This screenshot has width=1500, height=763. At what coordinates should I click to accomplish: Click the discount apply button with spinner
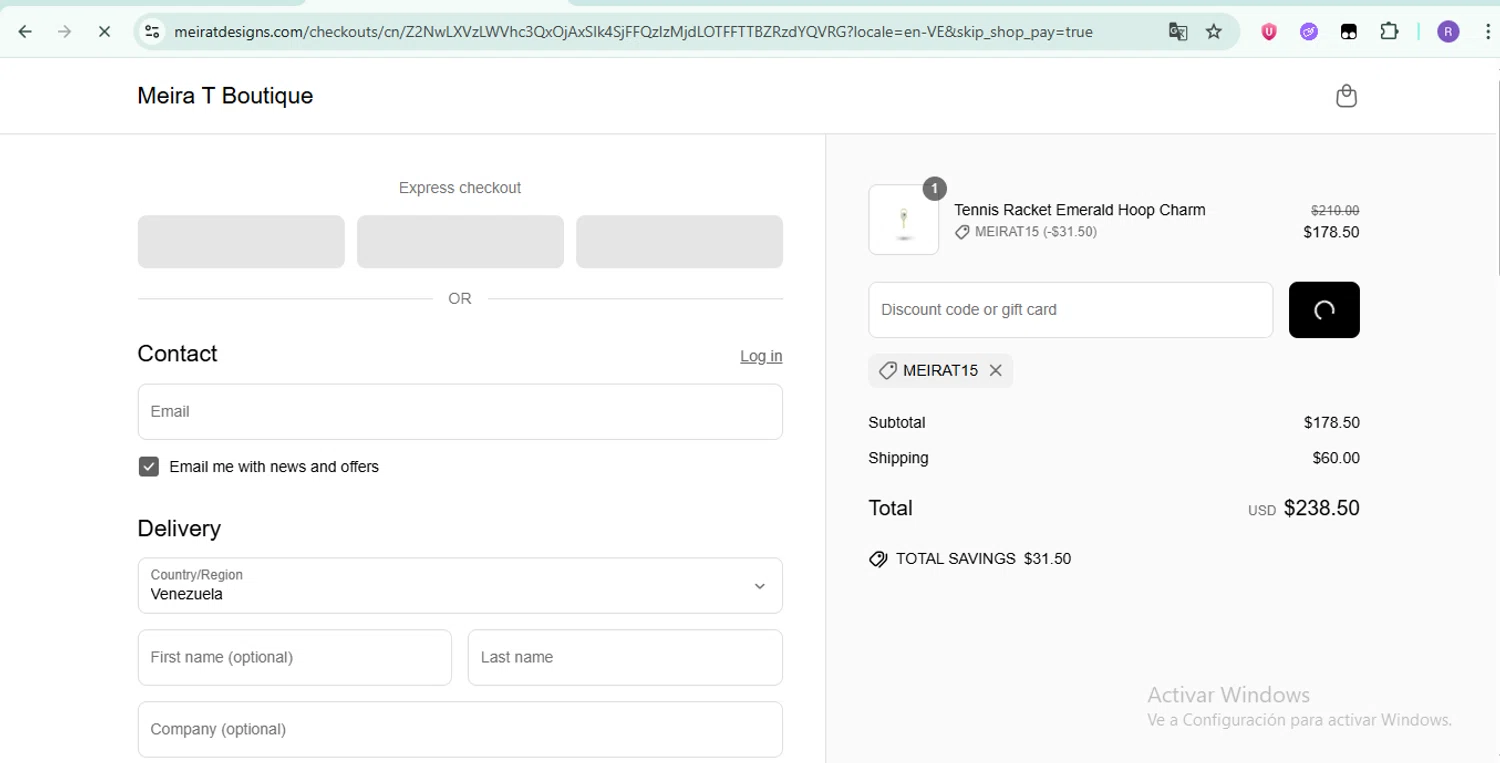1324,310
